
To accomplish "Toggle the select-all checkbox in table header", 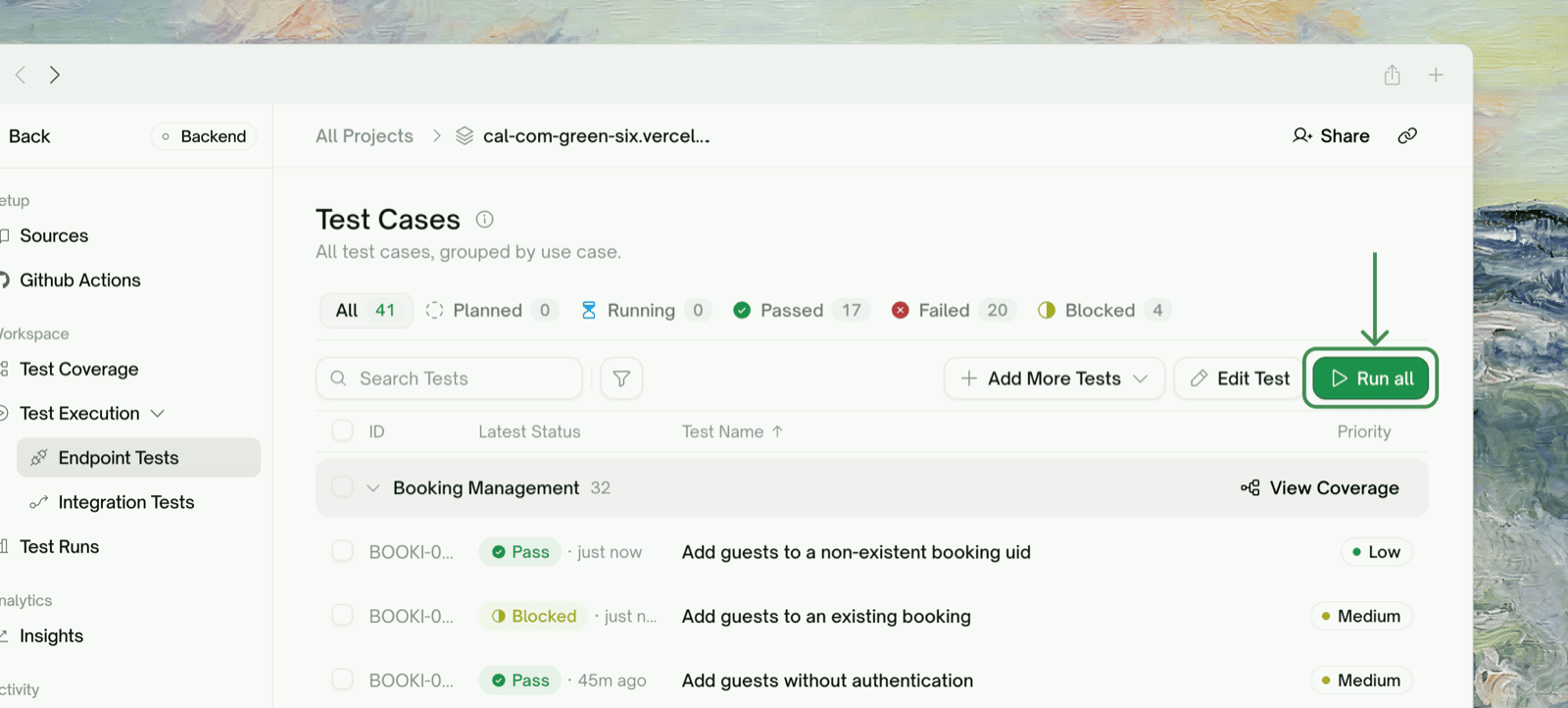I will pyautogui.click(x=342, y=430).
